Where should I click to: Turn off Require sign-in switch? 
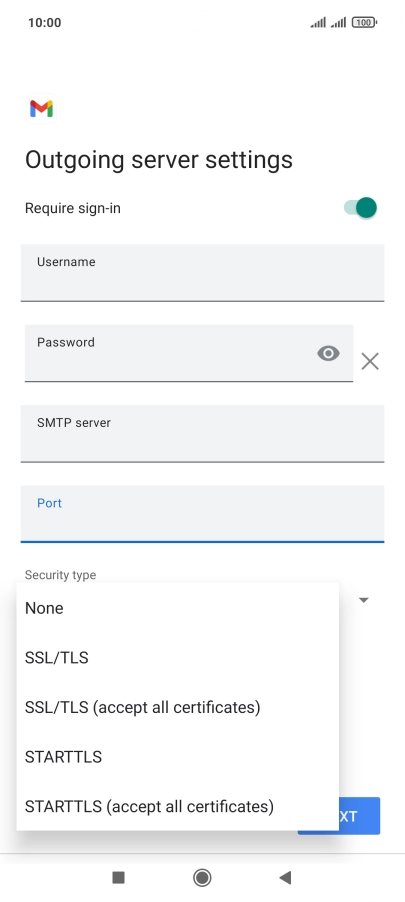[360, 208]
